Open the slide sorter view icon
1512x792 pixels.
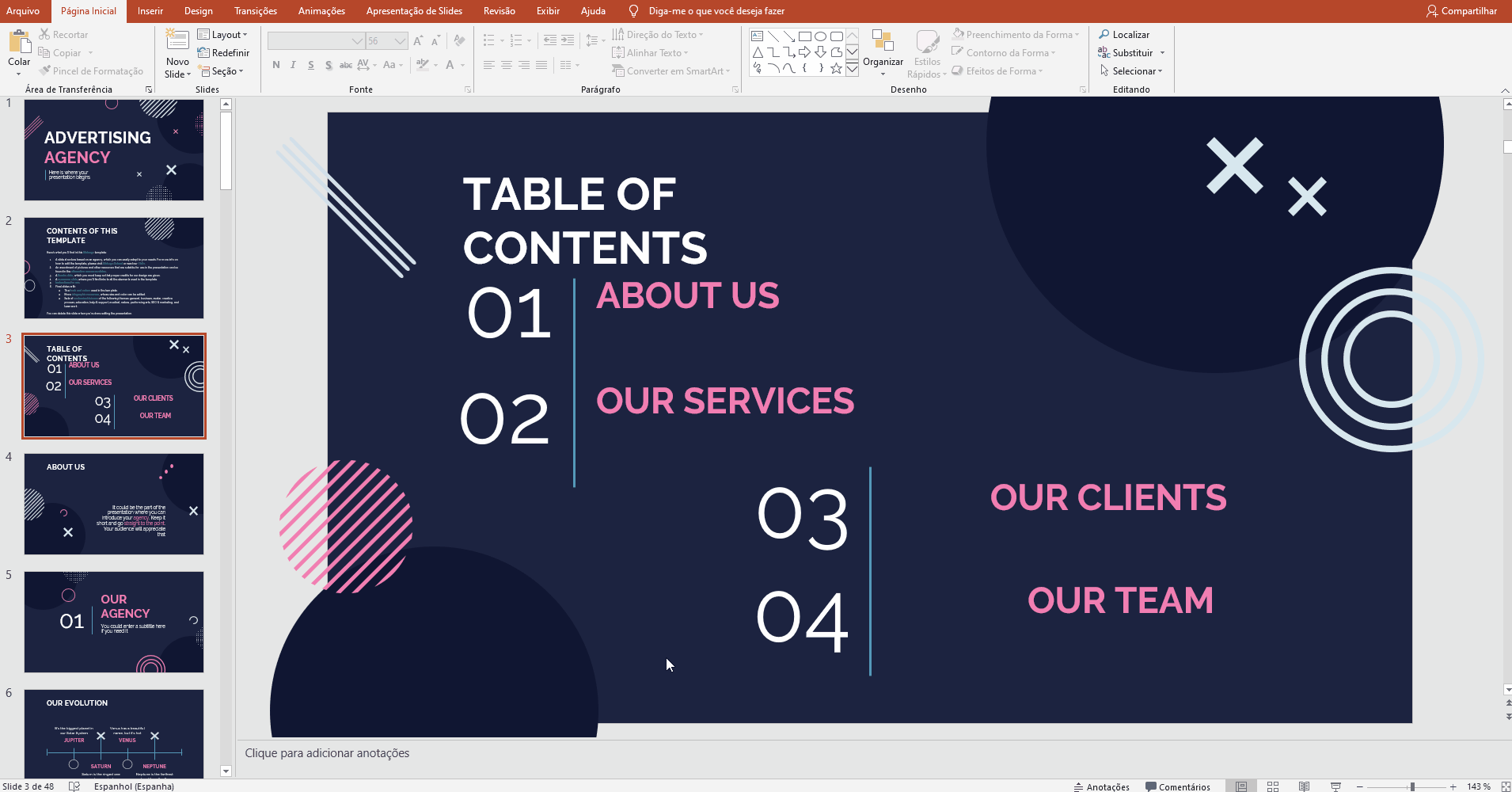[x=1273, y=786]
